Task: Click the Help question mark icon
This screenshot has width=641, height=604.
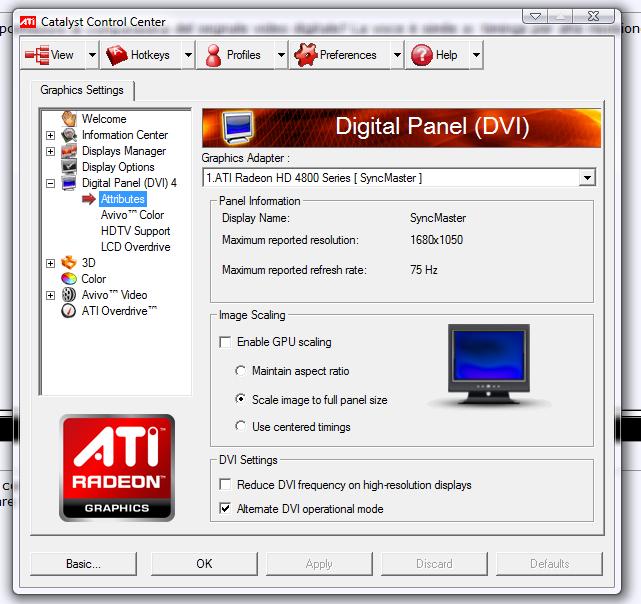Action: point(421,55)
